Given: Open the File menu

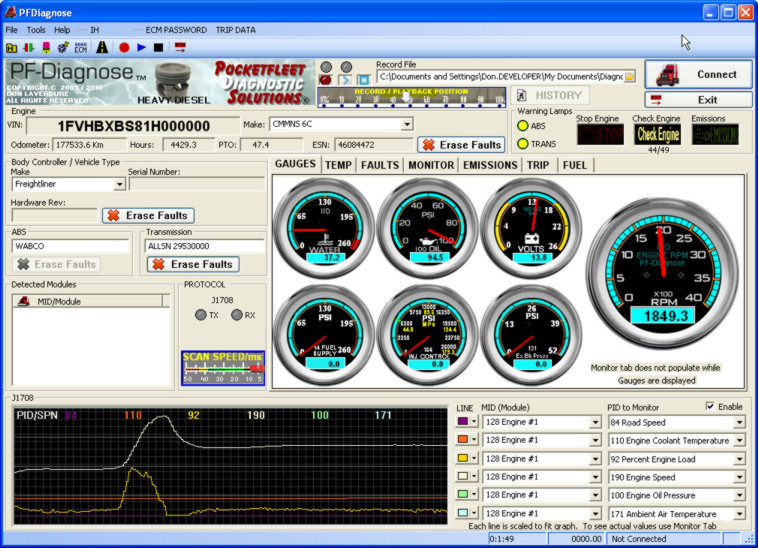Looking at the screenshot, I should pos(12,30).
